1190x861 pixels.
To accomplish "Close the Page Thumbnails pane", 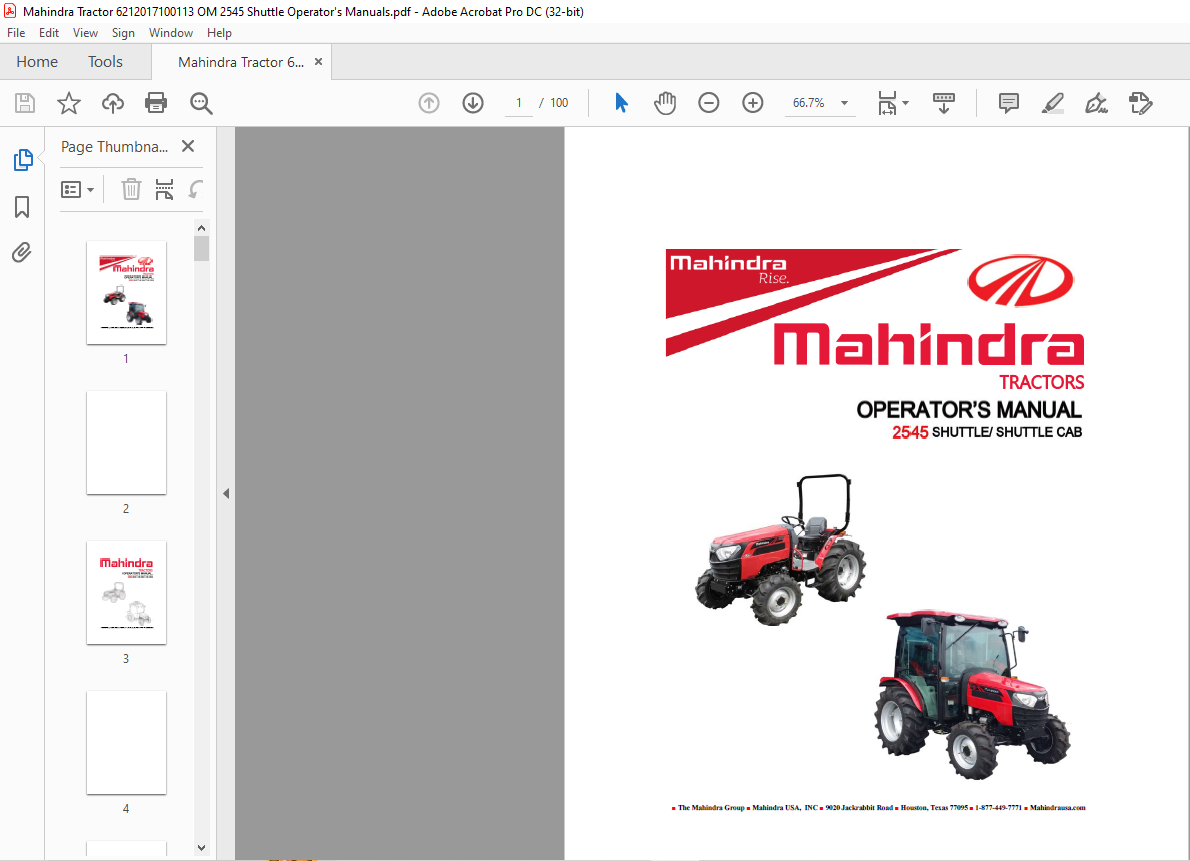I will click(188, 146).
